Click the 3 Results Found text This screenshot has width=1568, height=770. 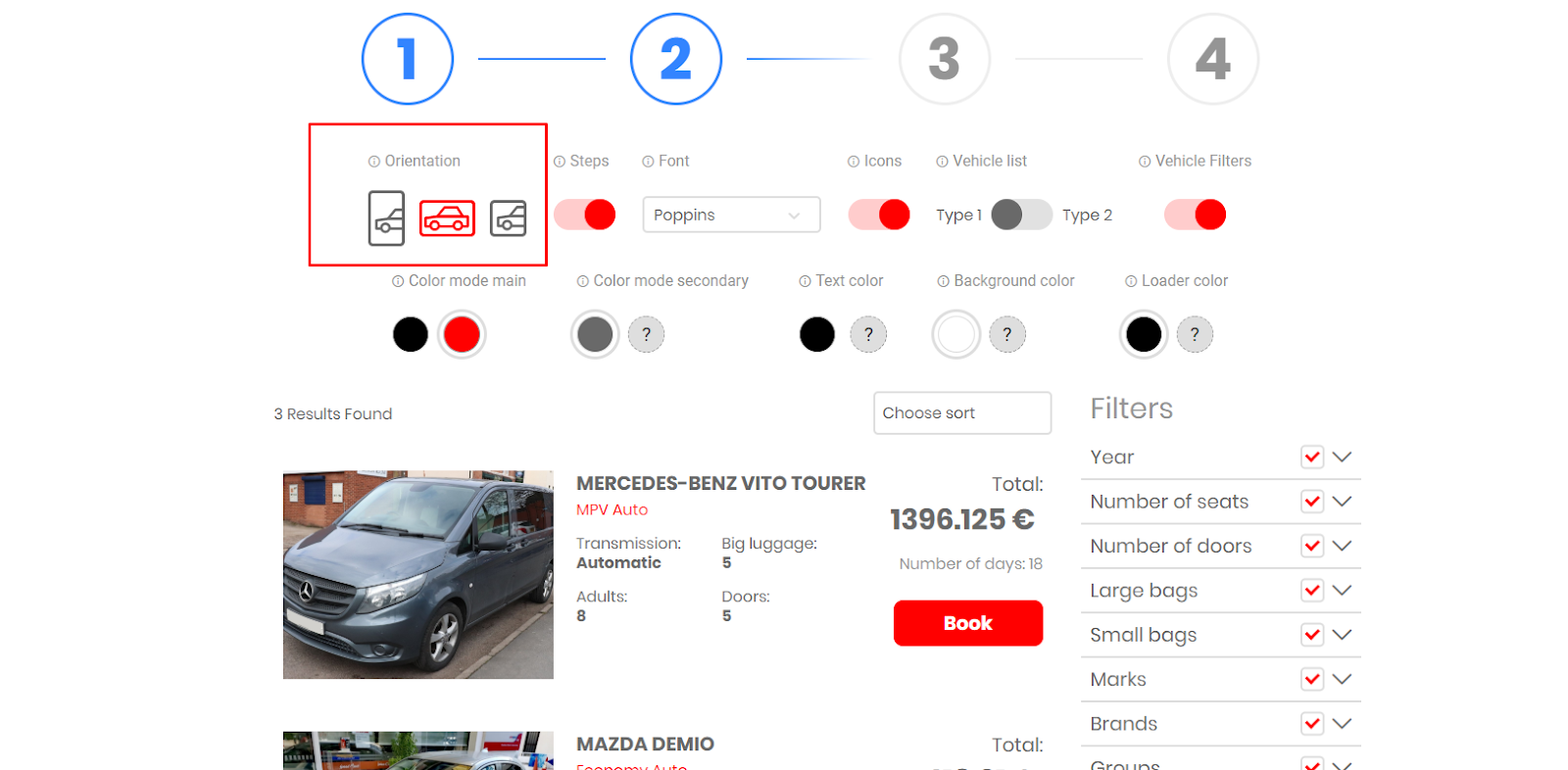pos(333,414)
